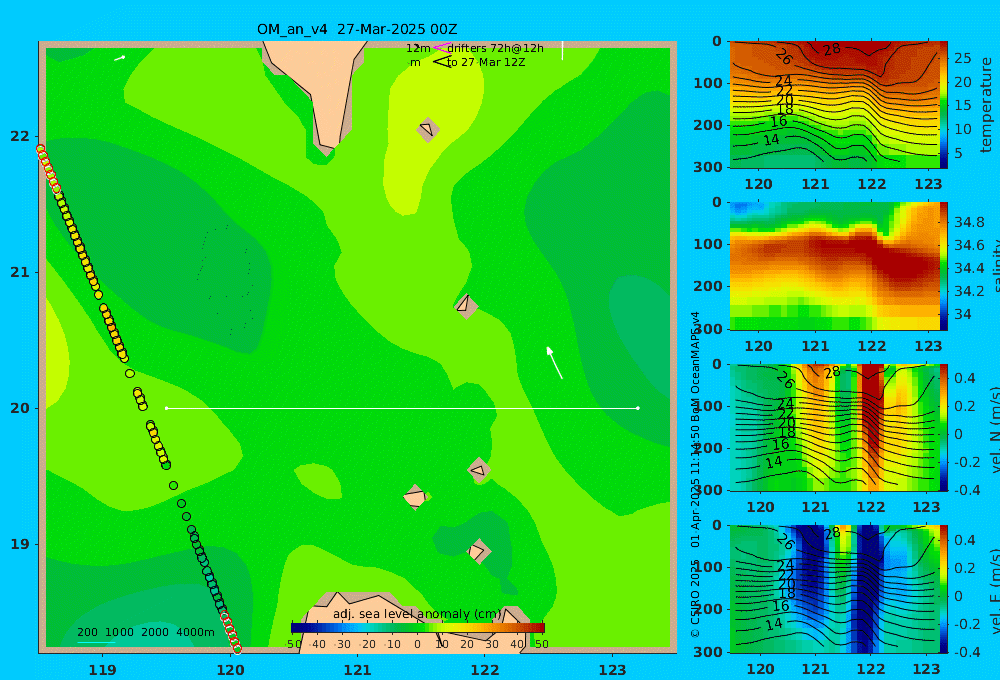Select the 'to 27 Mar 12Z' legend text
Image resolution: width=1000 pixels, height=680 pixels.
485,62
